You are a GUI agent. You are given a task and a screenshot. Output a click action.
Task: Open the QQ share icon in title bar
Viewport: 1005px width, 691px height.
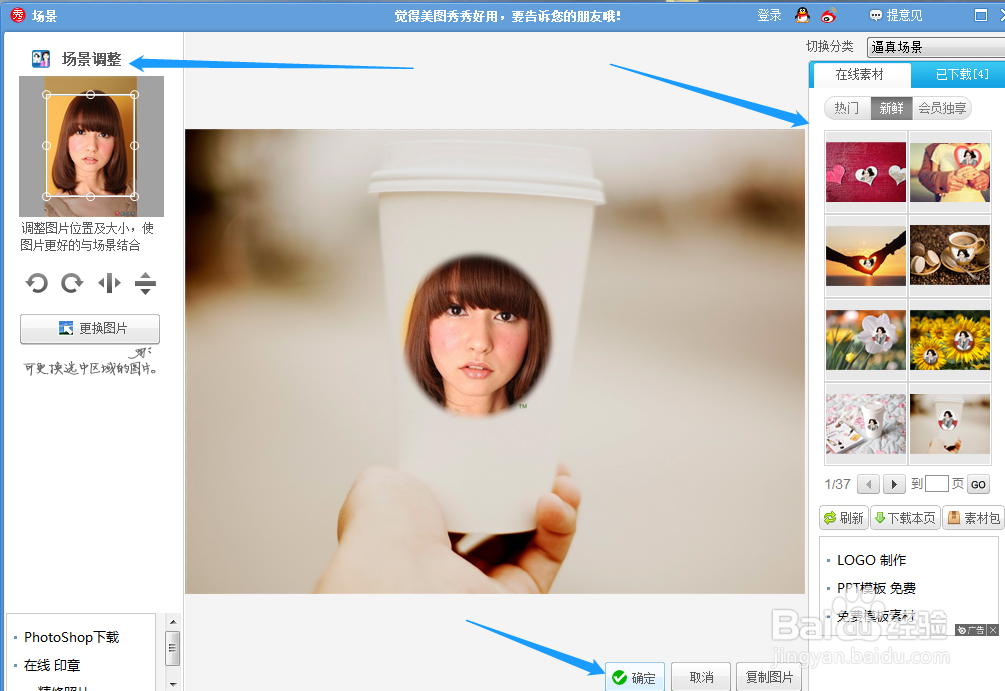pyautogui.click(x=802, y=15)
